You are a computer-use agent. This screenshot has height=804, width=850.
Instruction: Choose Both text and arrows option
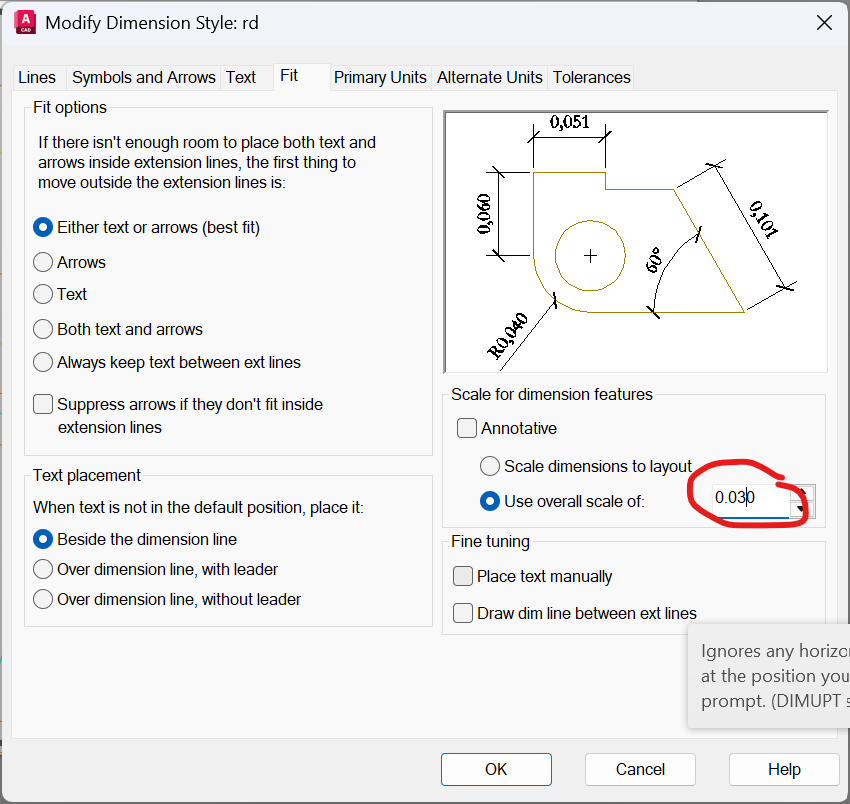tap(43, 329)
